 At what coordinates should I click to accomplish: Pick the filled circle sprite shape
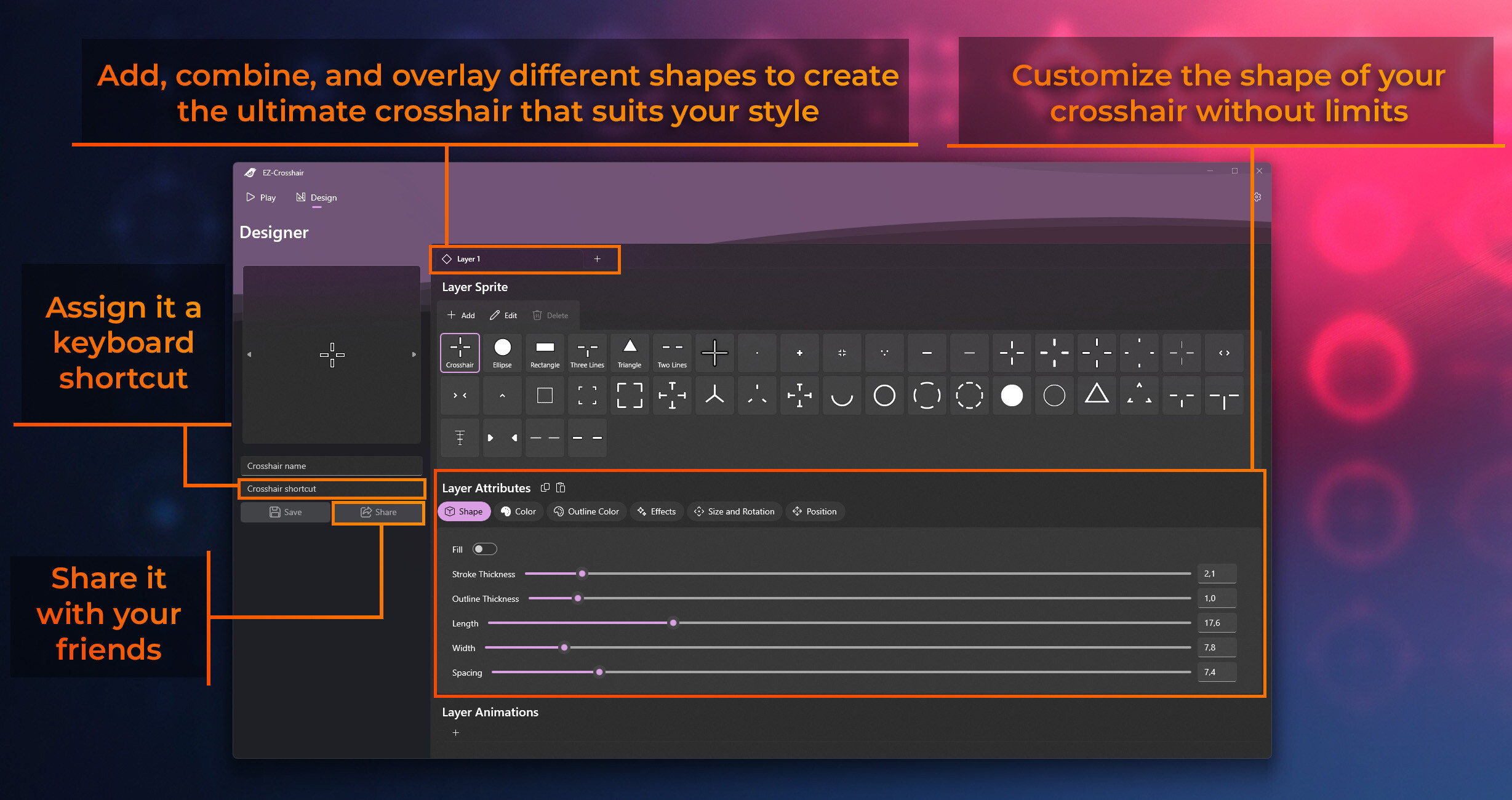[1012, 396]
